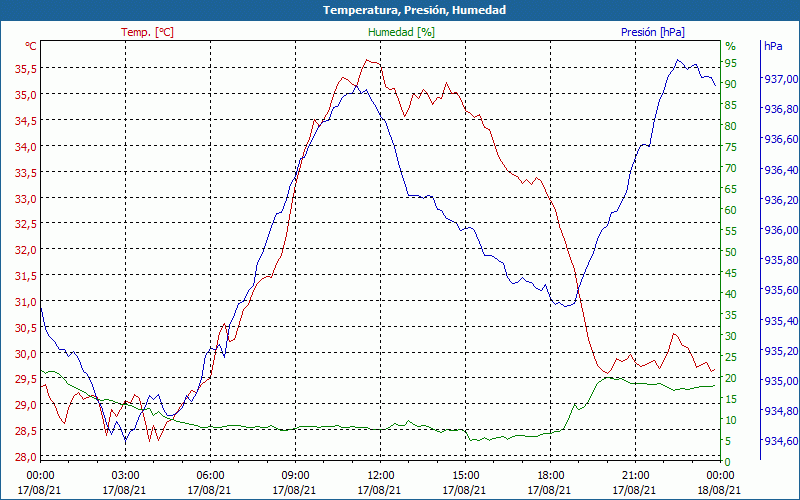Click the 70 humidity axis value

coord(731,168)
